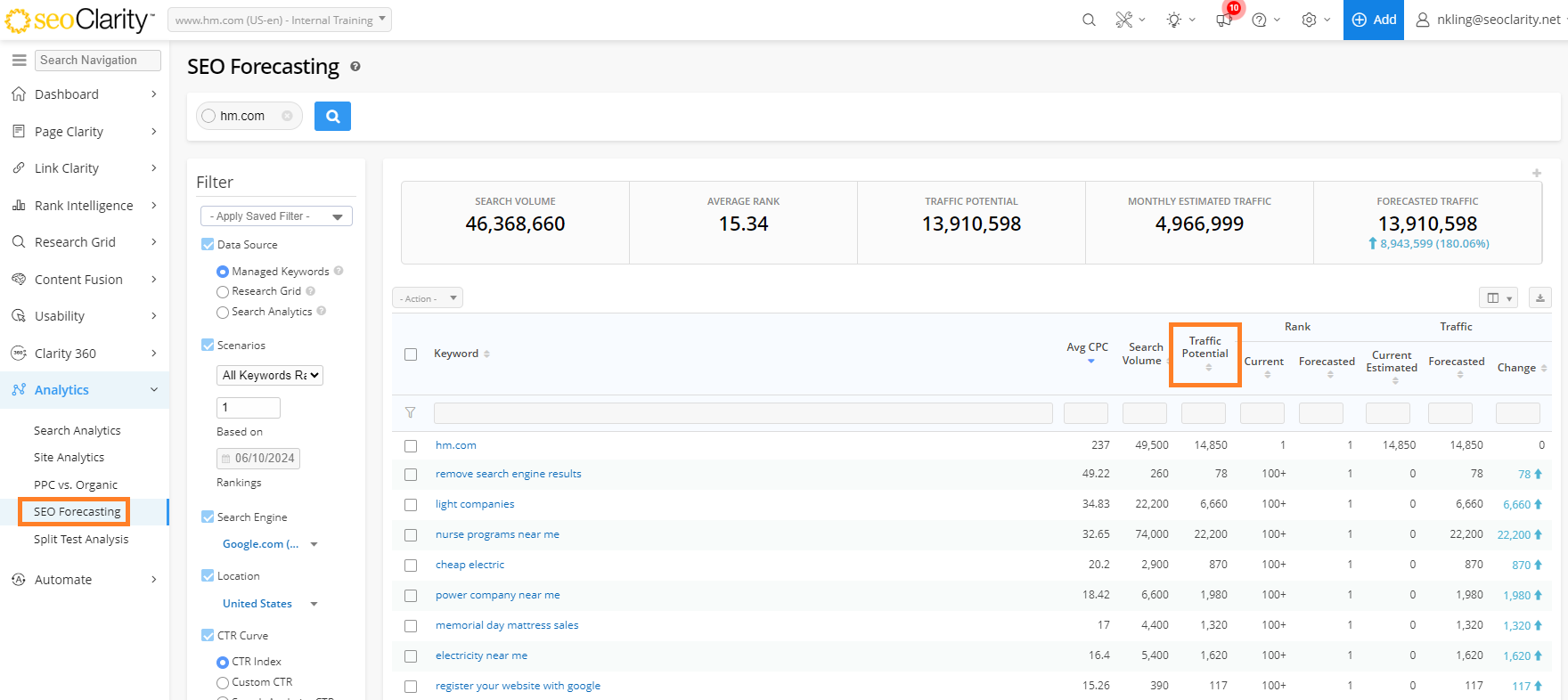The width and height of the screenshot is (1568, 700).
Task: Open the Apply Saved Filter dropdown
Action: click(276, 216)
